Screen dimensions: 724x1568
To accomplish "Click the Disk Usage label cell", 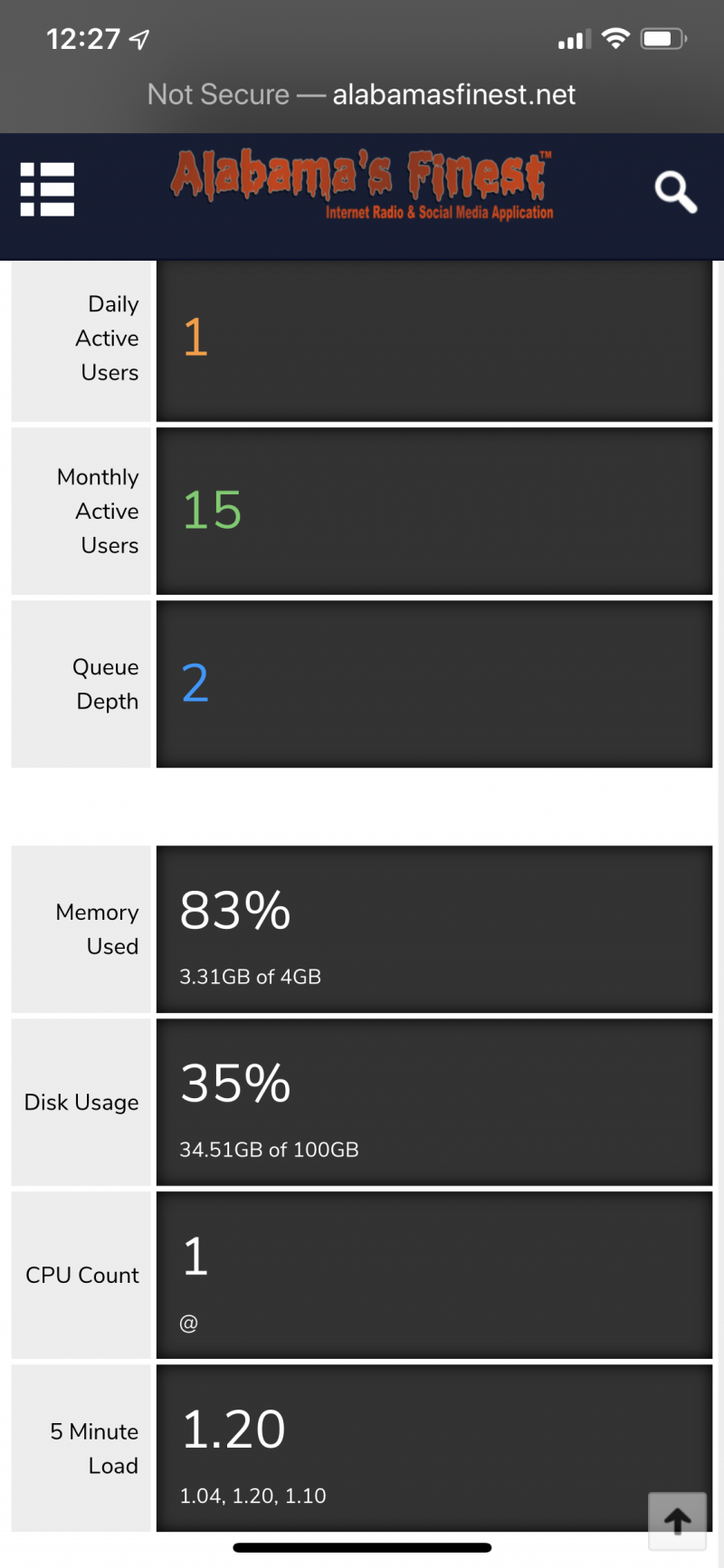I will tap(81, 1102).
